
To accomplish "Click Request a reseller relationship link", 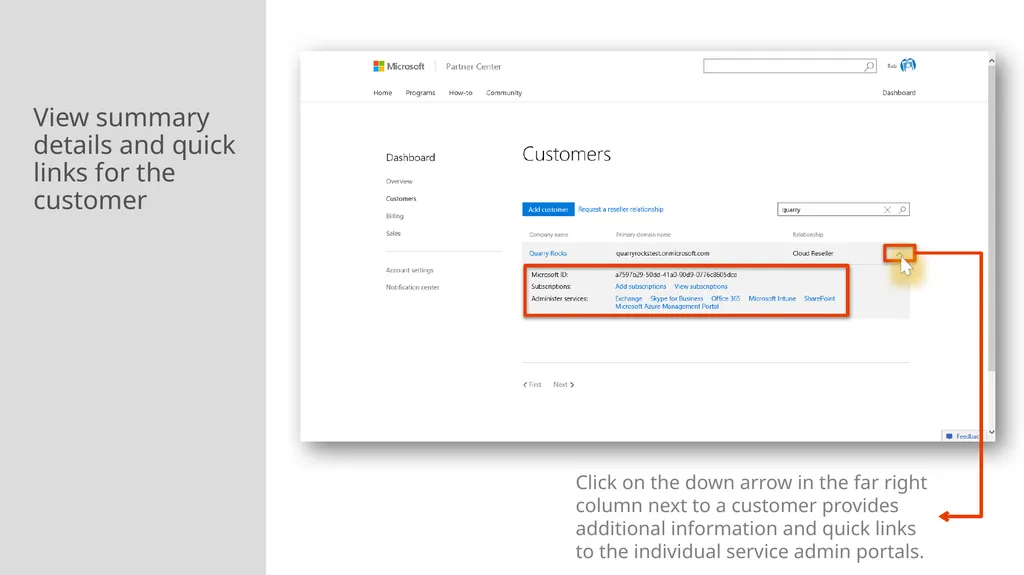I will pos(620,209).
